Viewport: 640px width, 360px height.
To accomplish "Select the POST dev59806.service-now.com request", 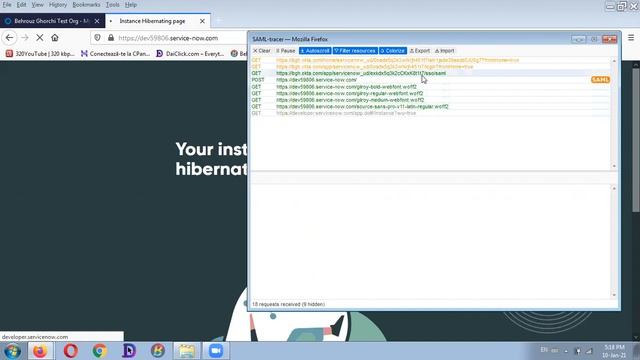I will click(x=431, y=80).
